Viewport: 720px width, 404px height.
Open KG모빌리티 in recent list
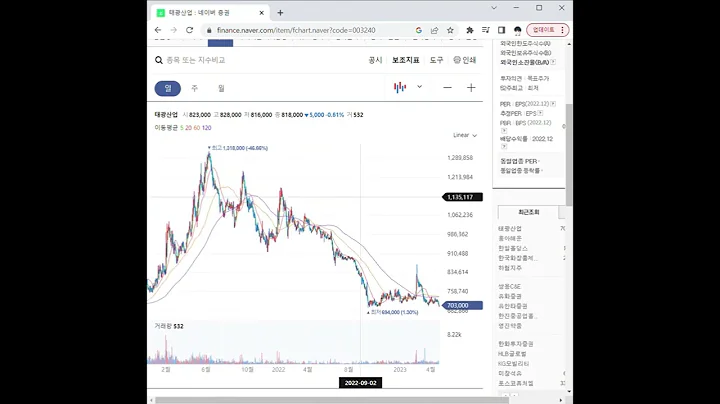pyautogui.click(x=513, y=364)
